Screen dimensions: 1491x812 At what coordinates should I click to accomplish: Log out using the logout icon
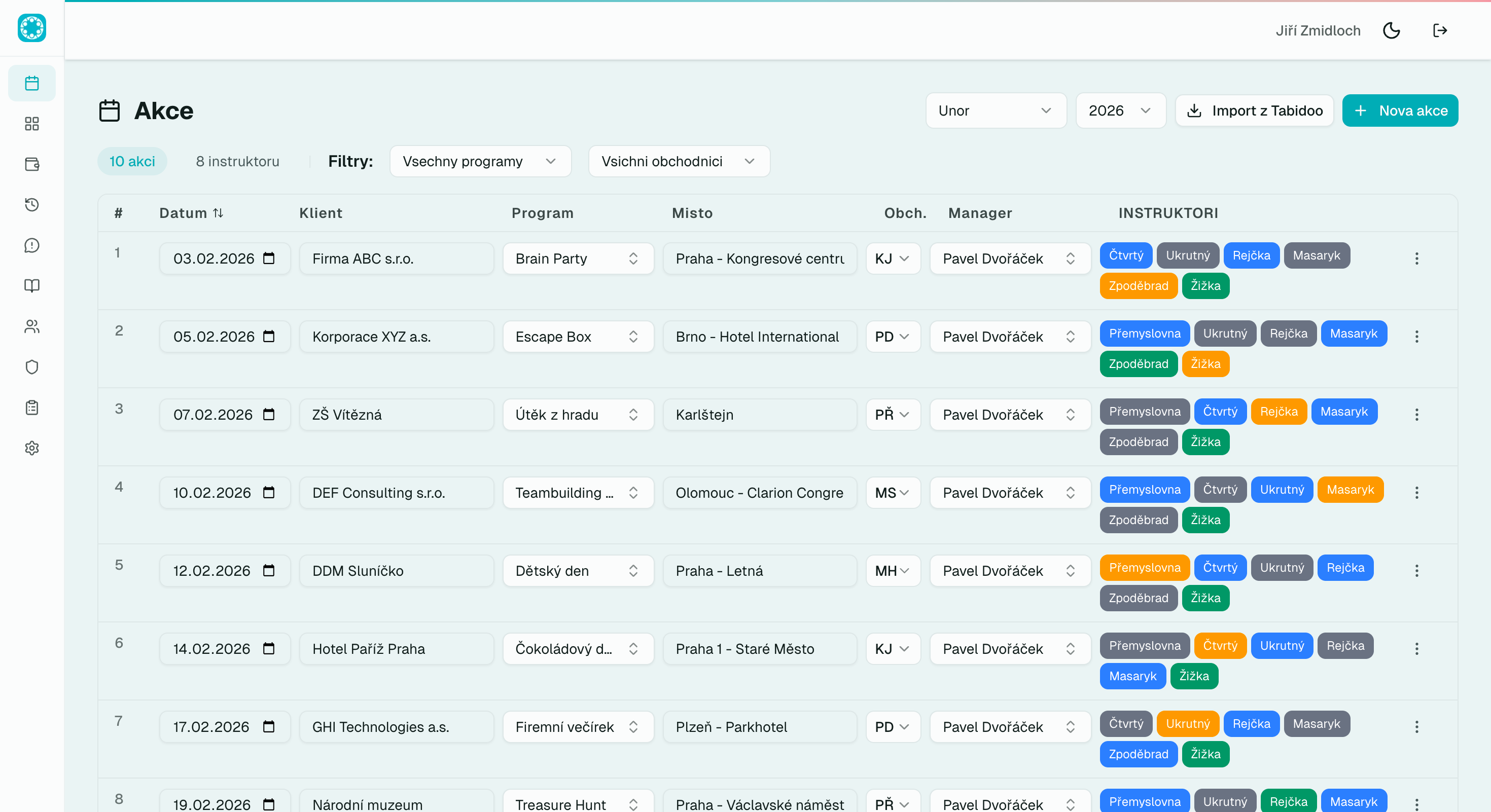tap(1441, 30)
